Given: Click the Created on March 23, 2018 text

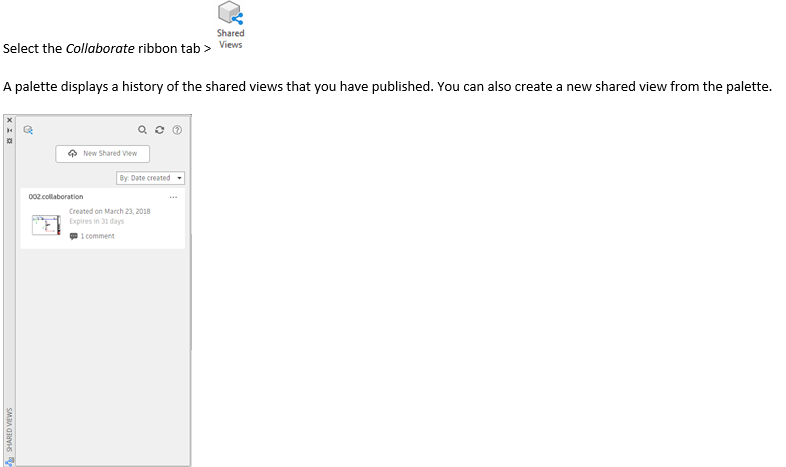Looking at the screenshot, I should click(110, 211).
